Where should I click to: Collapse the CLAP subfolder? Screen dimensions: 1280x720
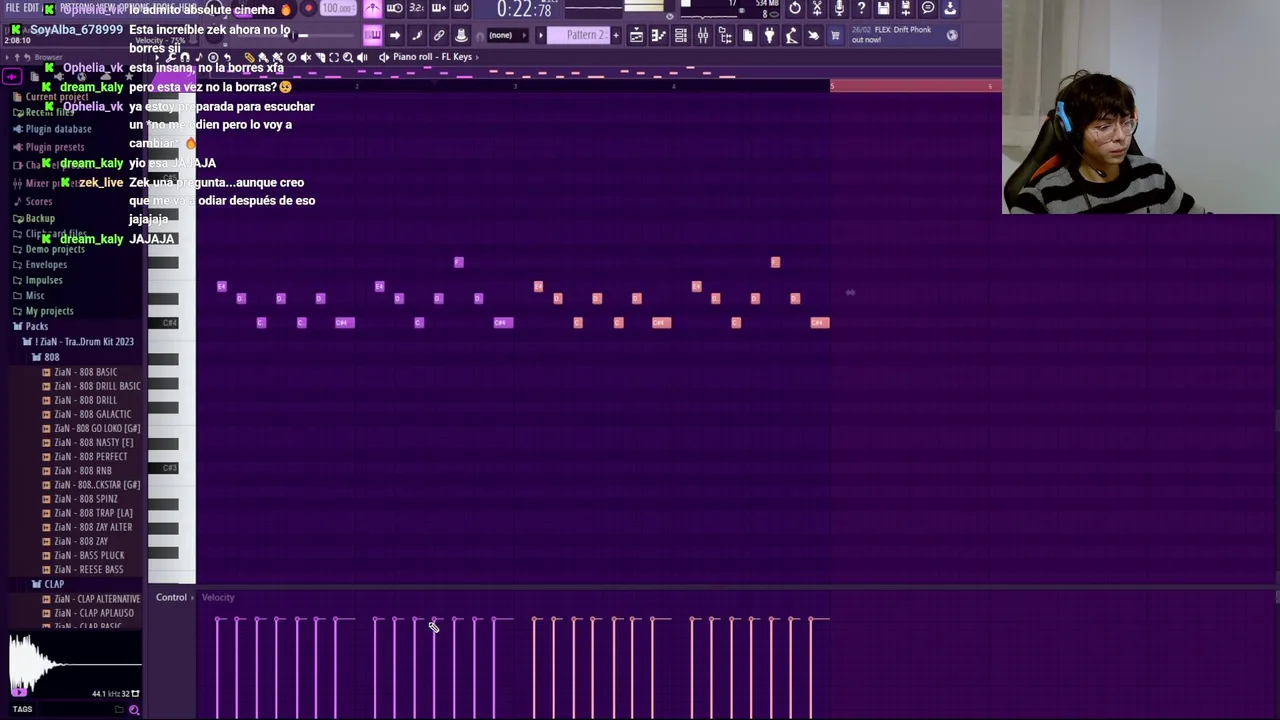point(54,584)
